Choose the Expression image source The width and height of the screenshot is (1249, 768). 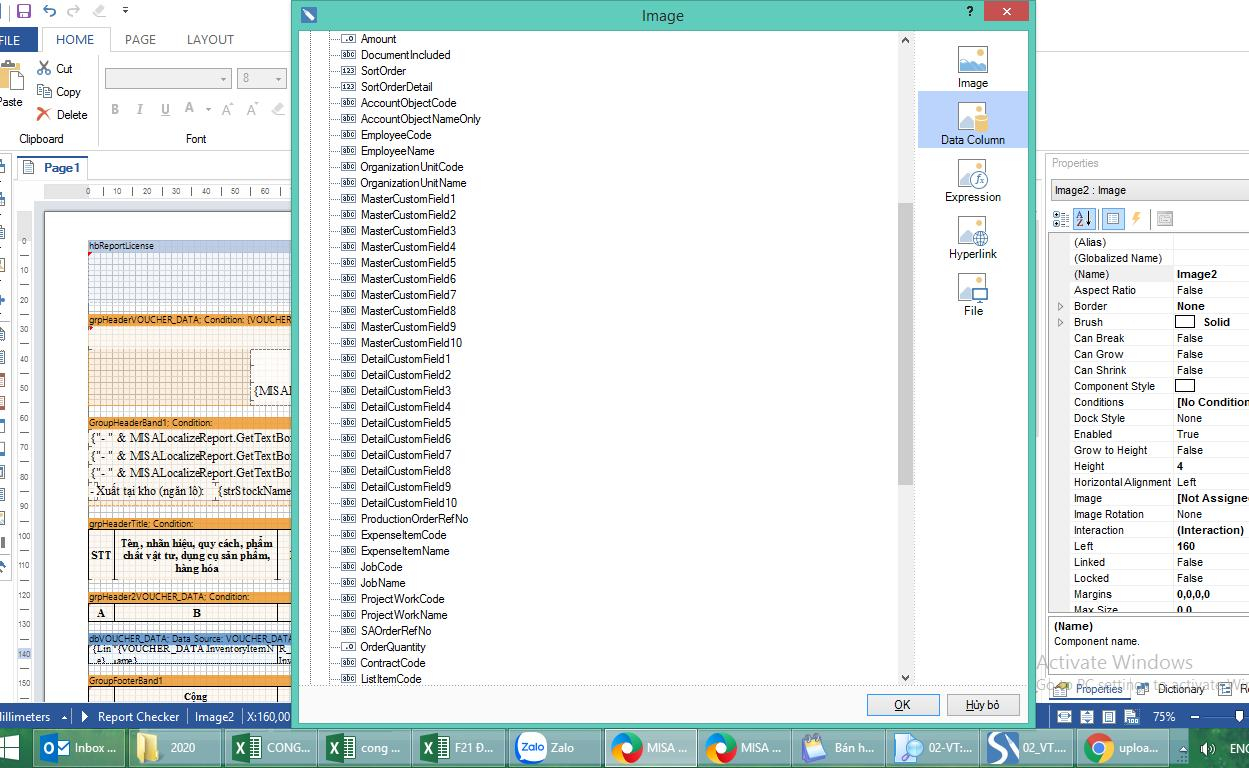[x=972, y=180]
